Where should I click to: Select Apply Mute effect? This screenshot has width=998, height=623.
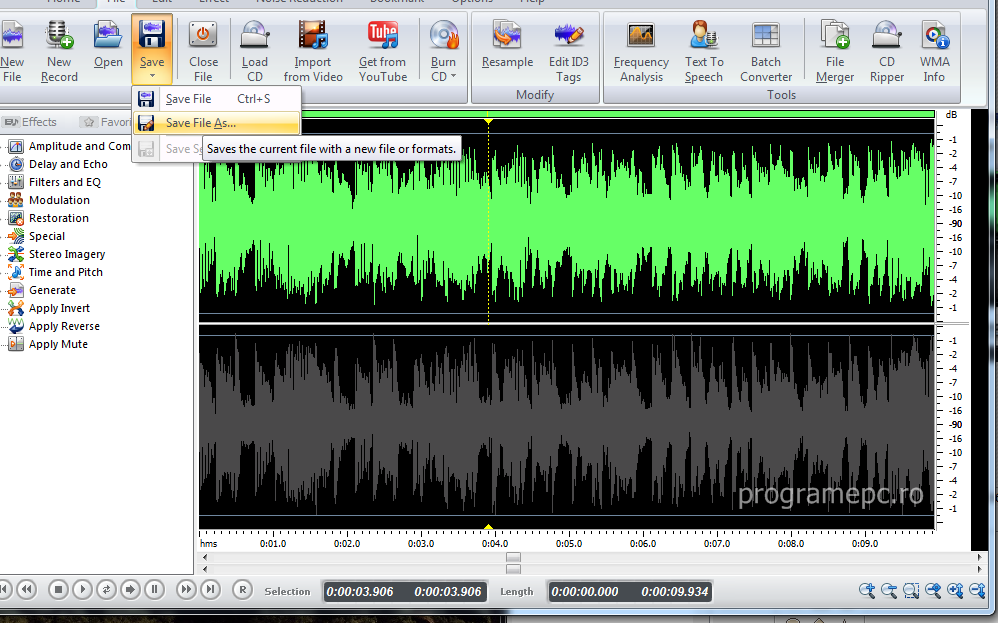(48, 344)
